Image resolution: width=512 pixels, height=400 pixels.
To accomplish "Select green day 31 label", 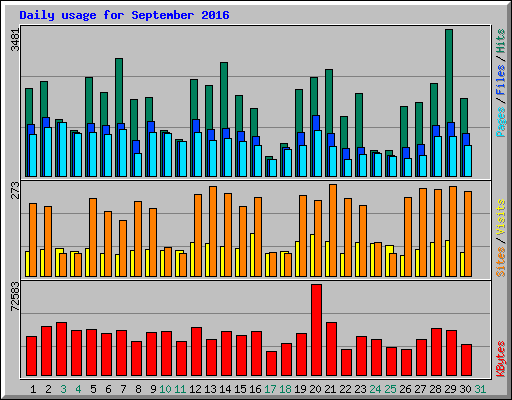I will 480,389.
